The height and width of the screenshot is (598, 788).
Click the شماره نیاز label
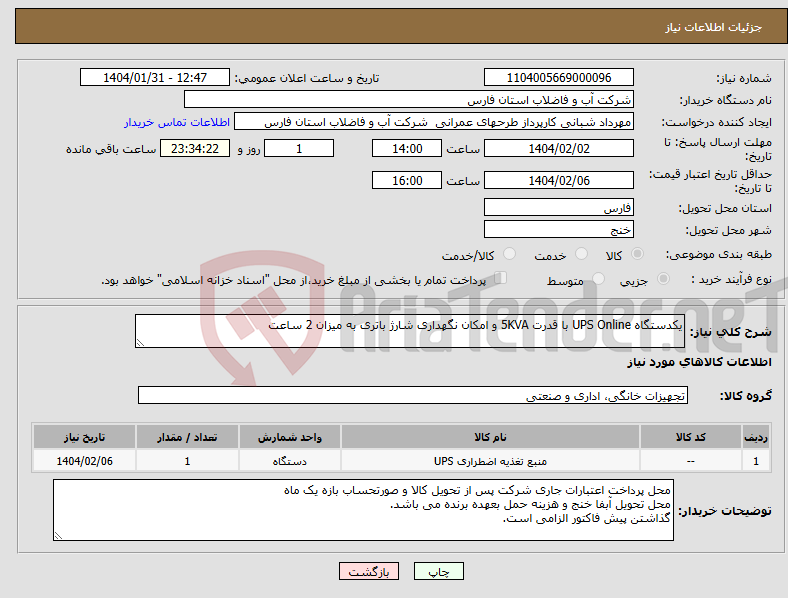744,78
